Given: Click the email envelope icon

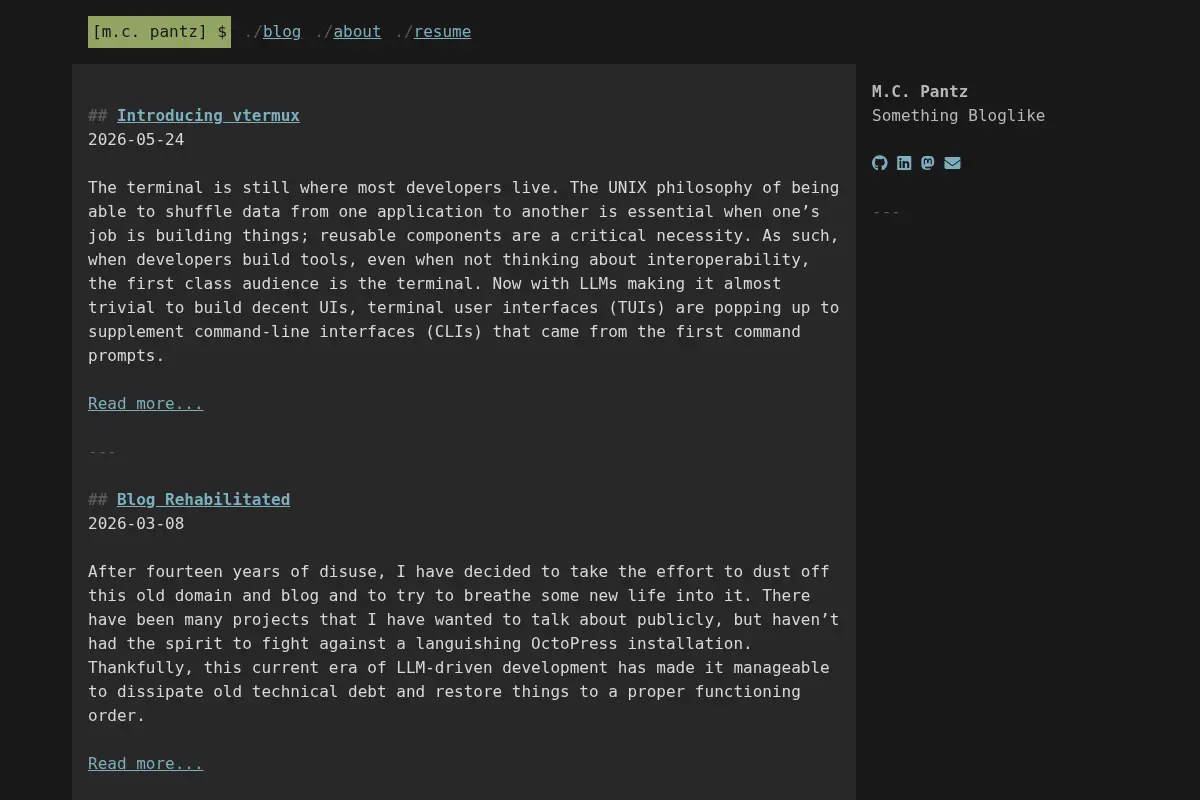Looking at the screenshot, I should (952, 163).
